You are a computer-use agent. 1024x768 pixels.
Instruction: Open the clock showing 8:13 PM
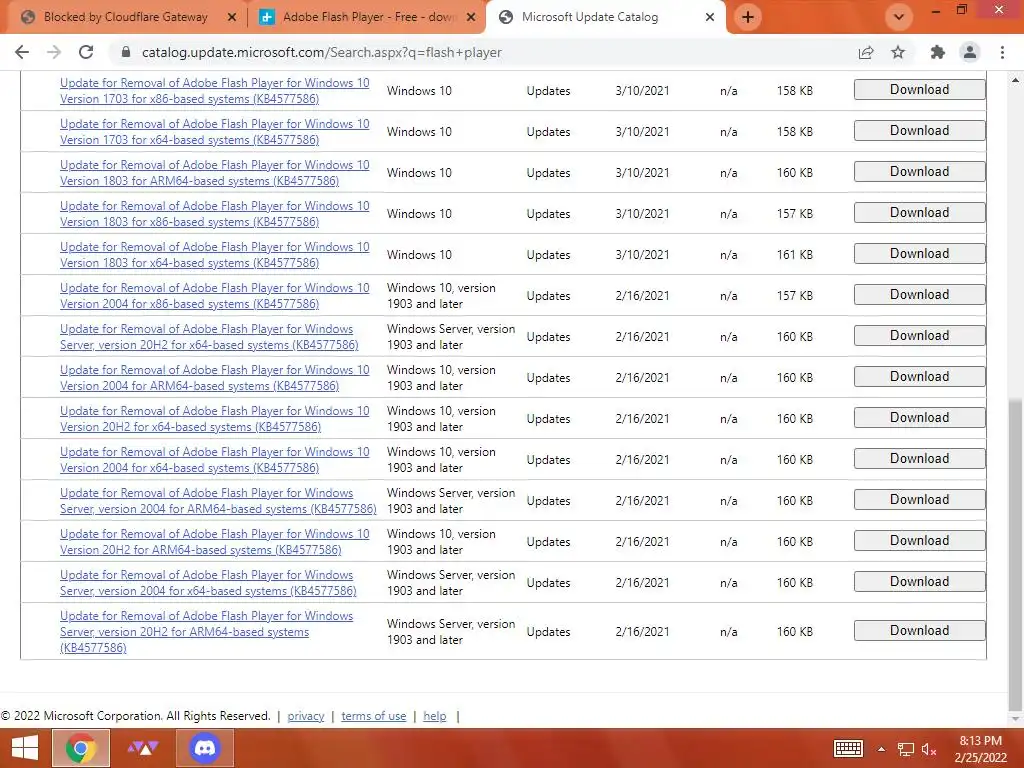click(x=980, y=749)
